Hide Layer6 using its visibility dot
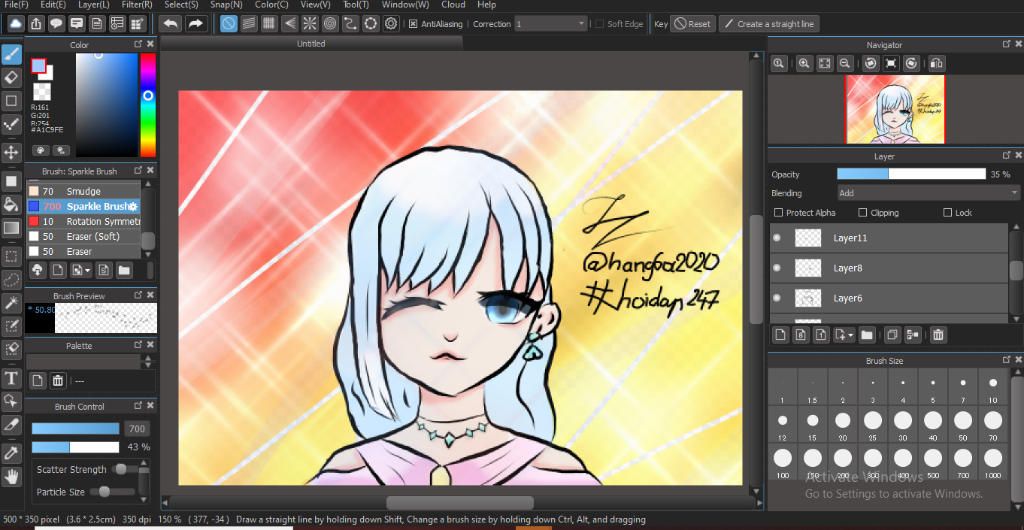This screenshot has width=1024, height=530. [x=776, y=298]
